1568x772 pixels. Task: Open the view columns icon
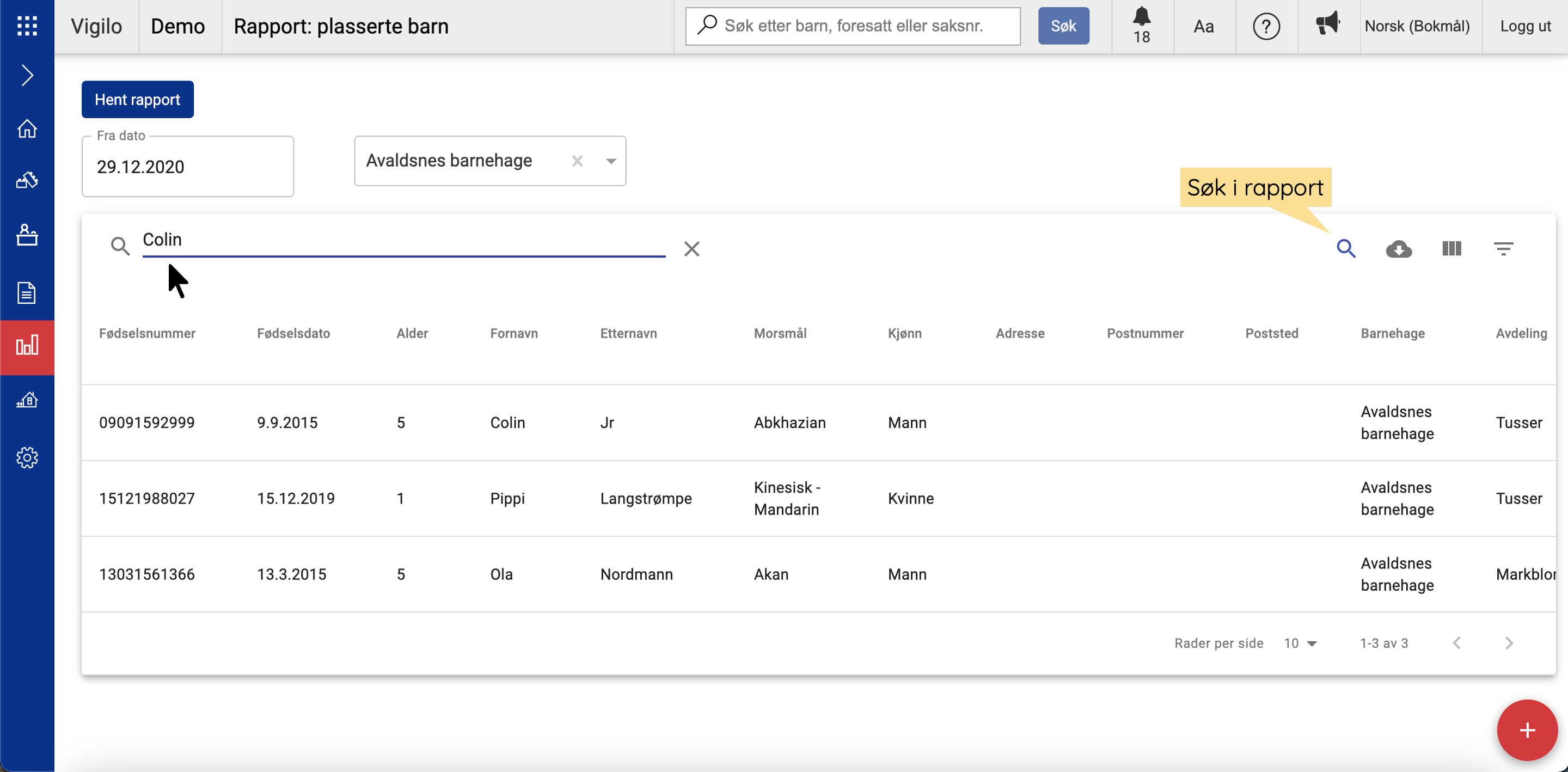[x=1451, y=248]
